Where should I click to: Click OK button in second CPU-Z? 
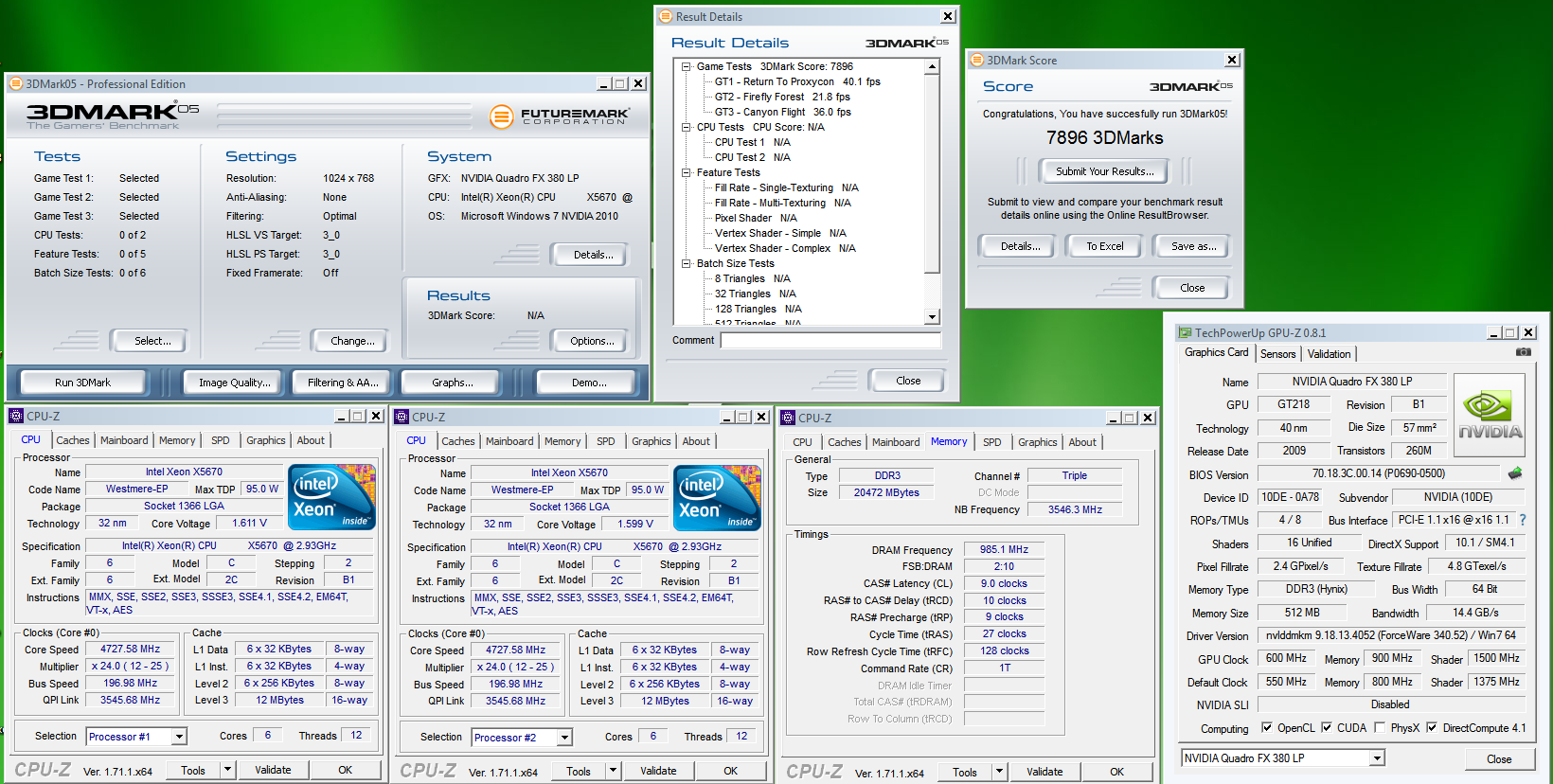pyautogui.click(x=730, y=771)
